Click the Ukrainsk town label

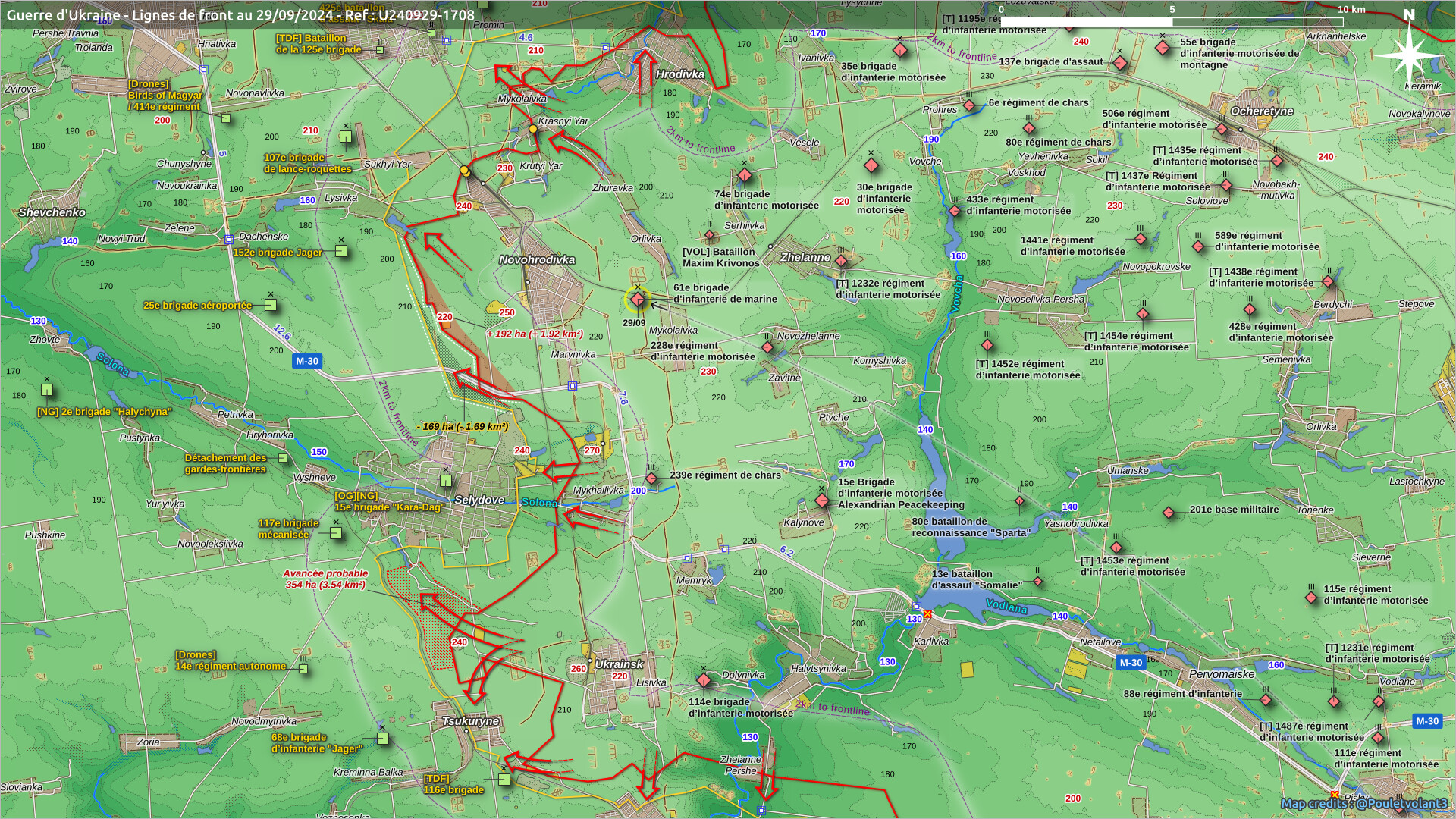(x=619, y=664)
